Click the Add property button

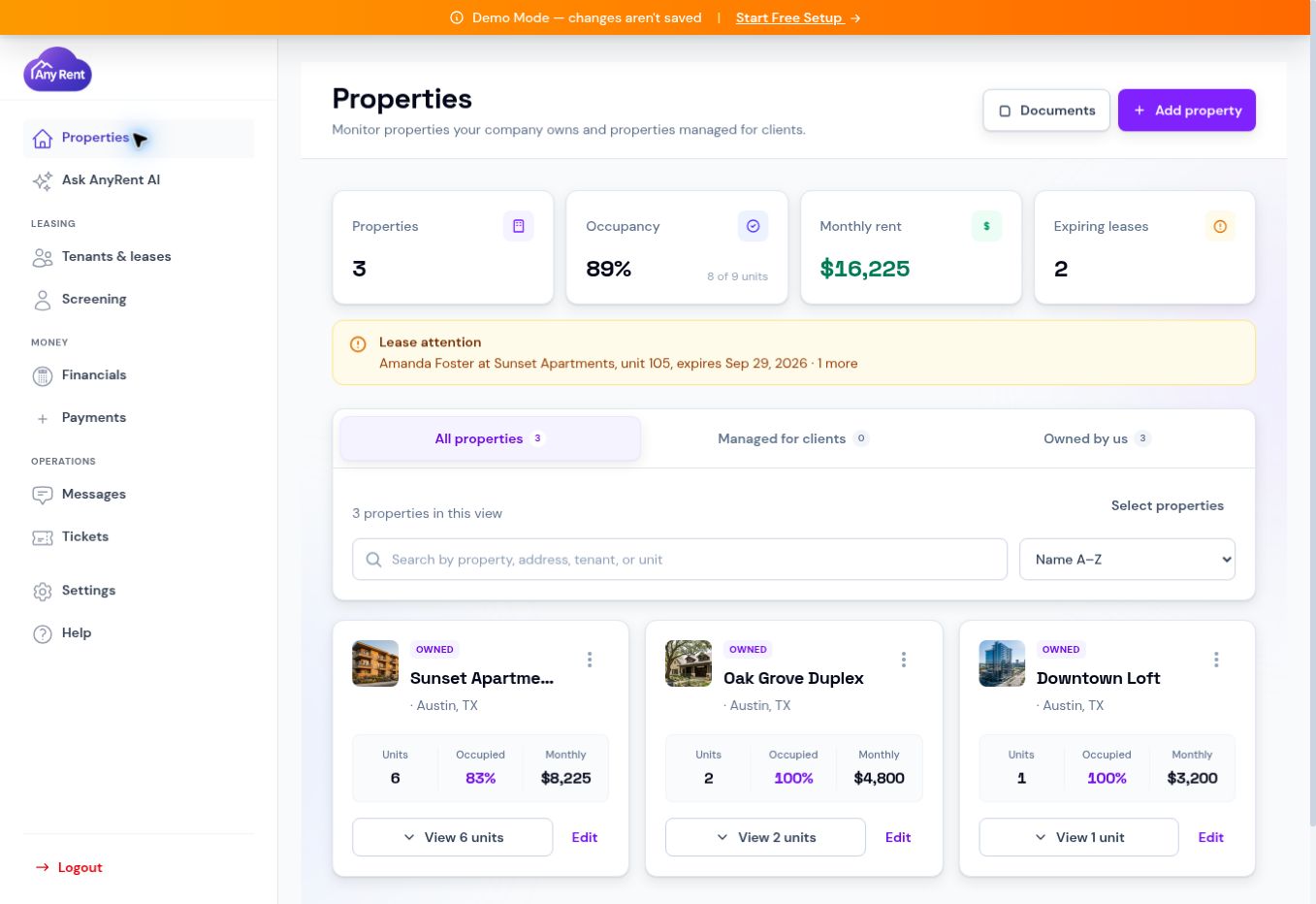(1187, 111)
